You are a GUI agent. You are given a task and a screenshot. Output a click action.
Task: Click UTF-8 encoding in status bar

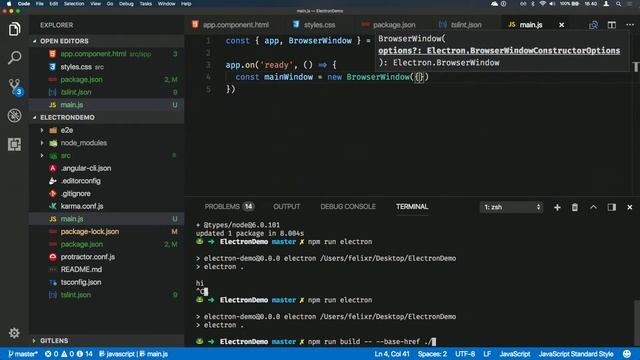point(465,354)
